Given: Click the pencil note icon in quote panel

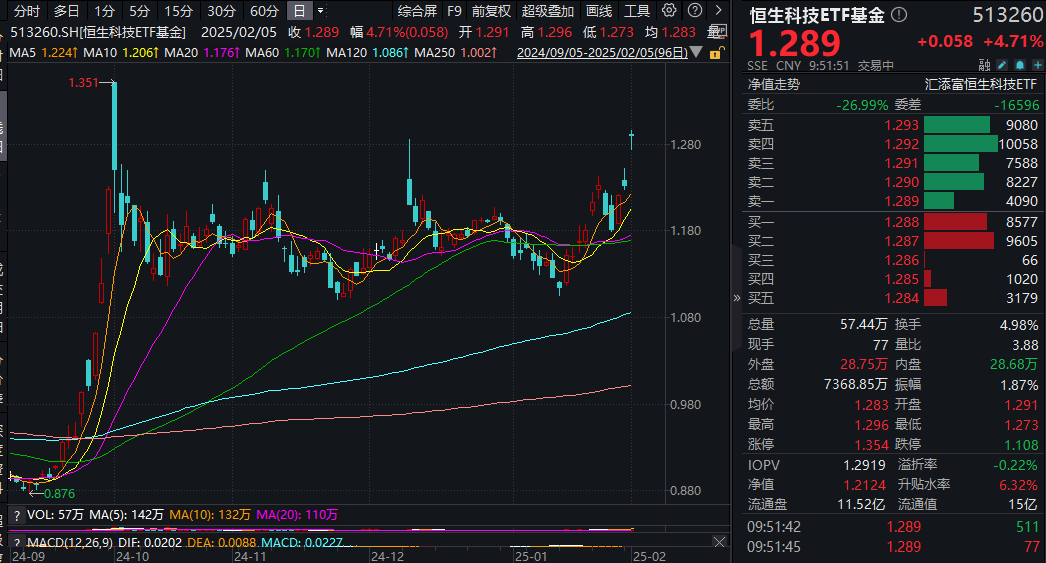Looking at the screenshot, I should coord(1002,65).
